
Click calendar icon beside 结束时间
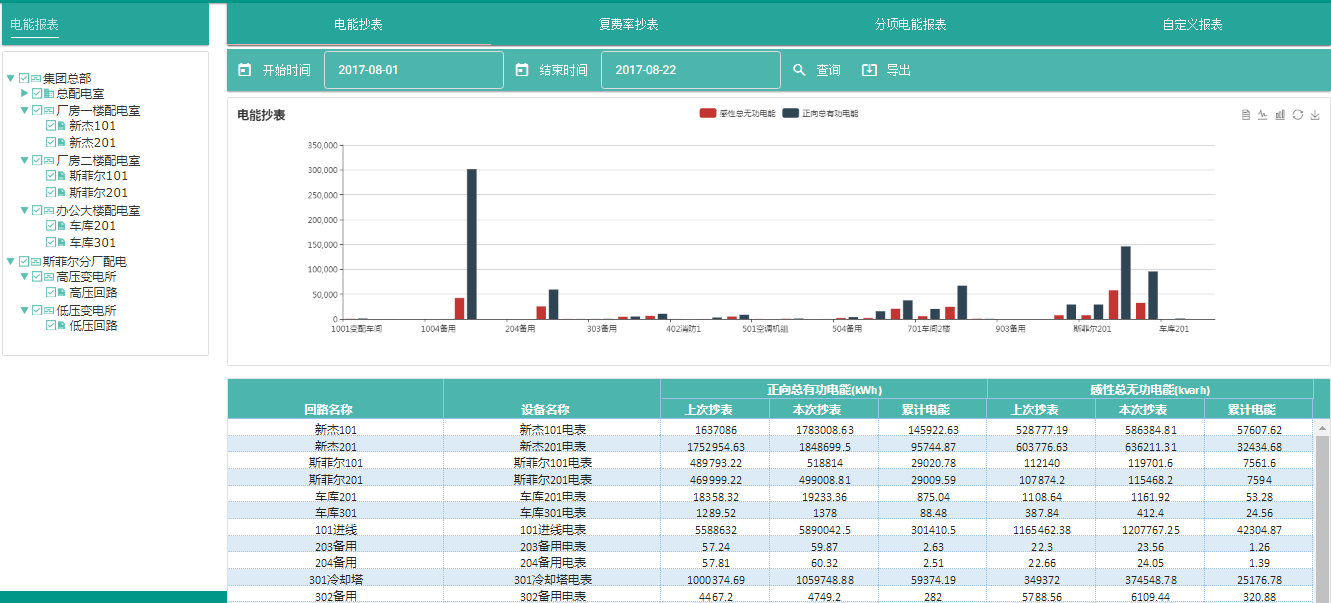point(521,70)
